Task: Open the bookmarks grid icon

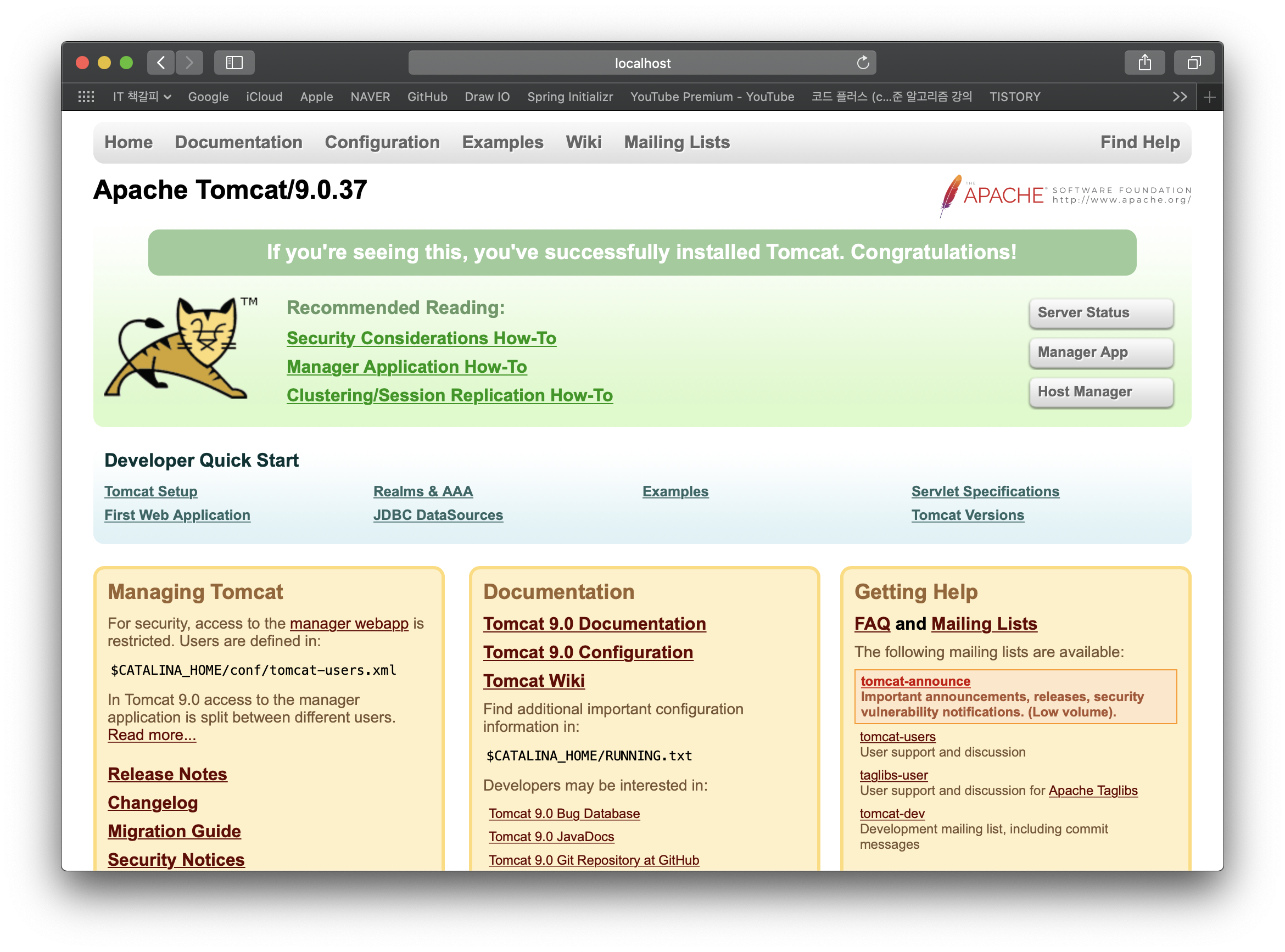Action: pos(86,96)
